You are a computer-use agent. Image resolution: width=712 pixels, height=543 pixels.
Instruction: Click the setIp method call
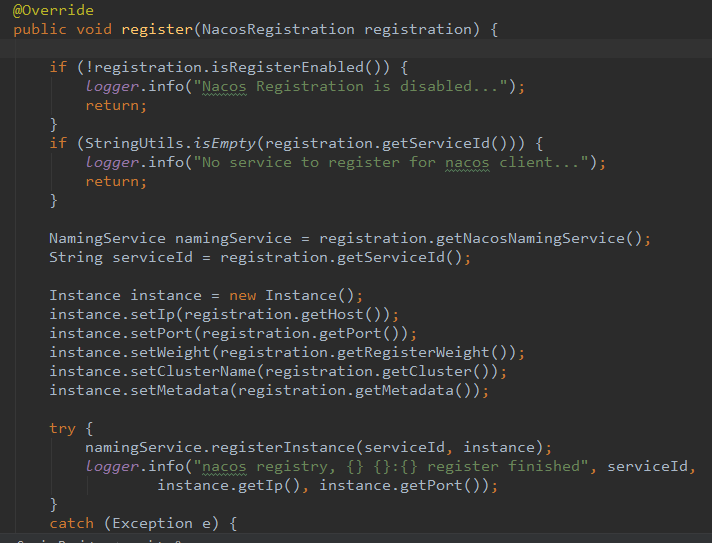click(x=153, y=315)
